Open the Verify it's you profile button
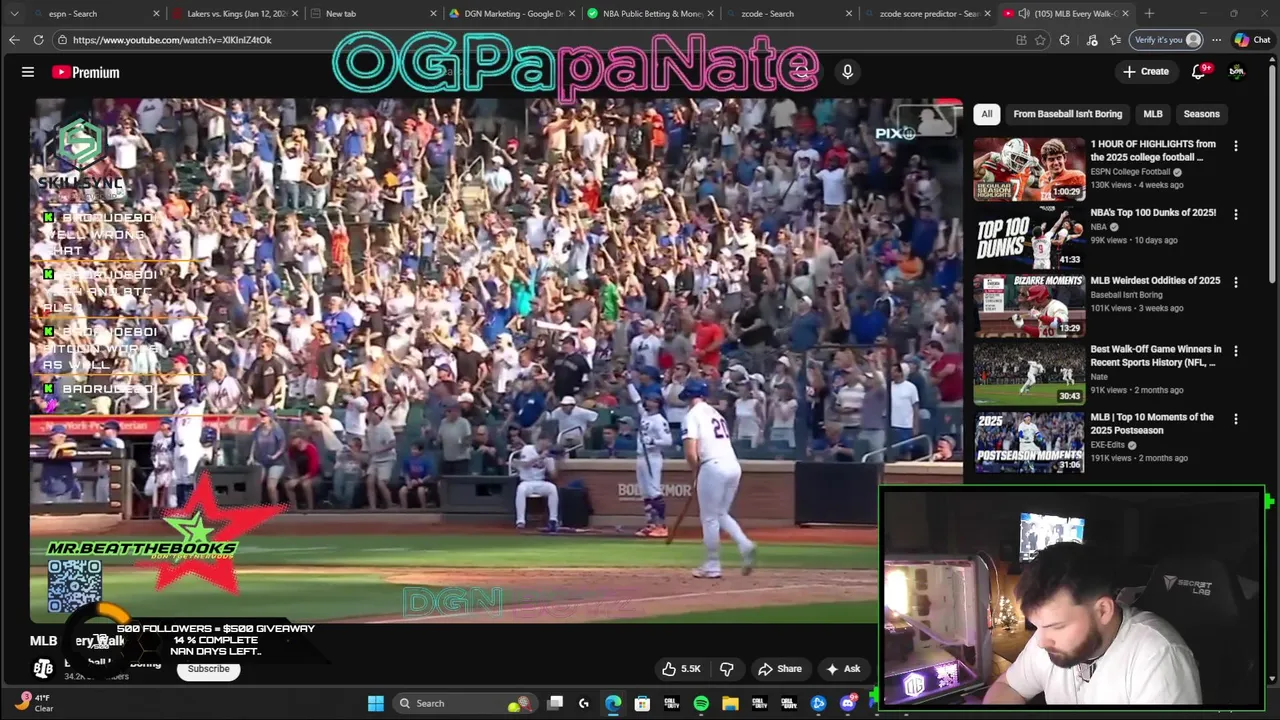The width and height of the screenshot is (1280, 720). (1165, 40)
